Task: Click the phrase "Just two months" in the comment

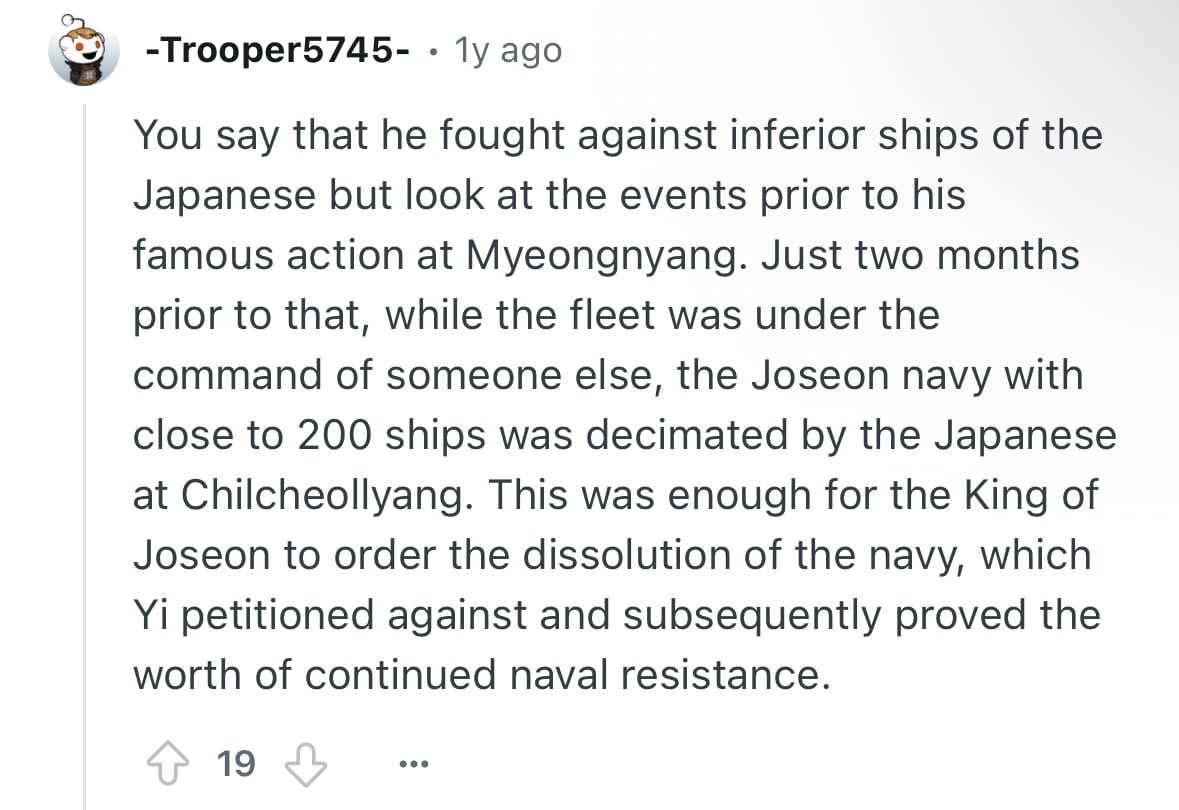Action: (920, 255)
